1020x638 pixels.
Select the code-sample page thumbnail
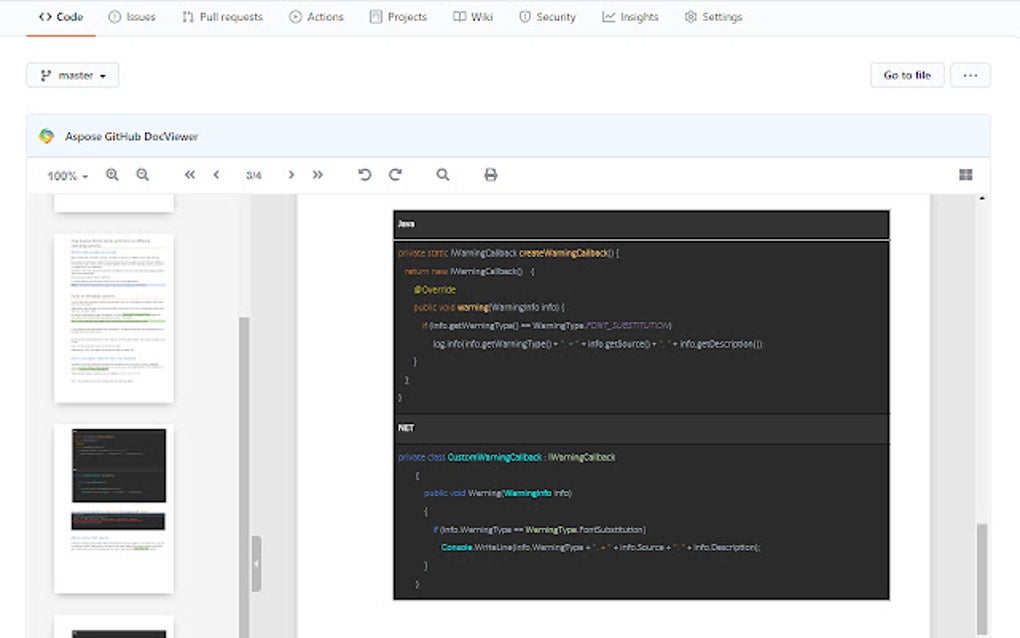pyautogui.click(x=113, y=510)
